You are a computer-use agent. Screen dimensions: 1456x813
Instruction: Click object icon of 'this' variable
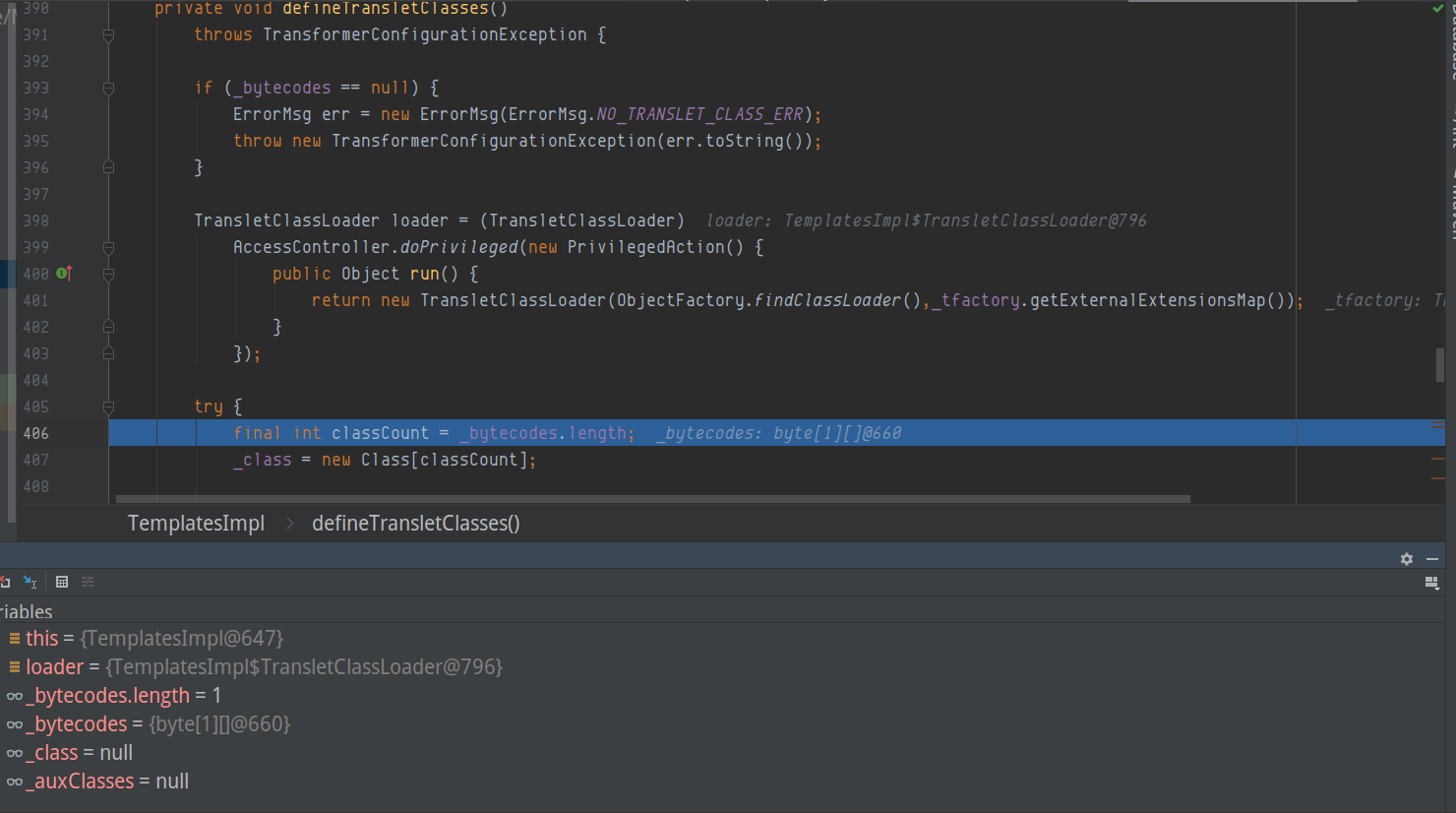[x=15, y=639]
